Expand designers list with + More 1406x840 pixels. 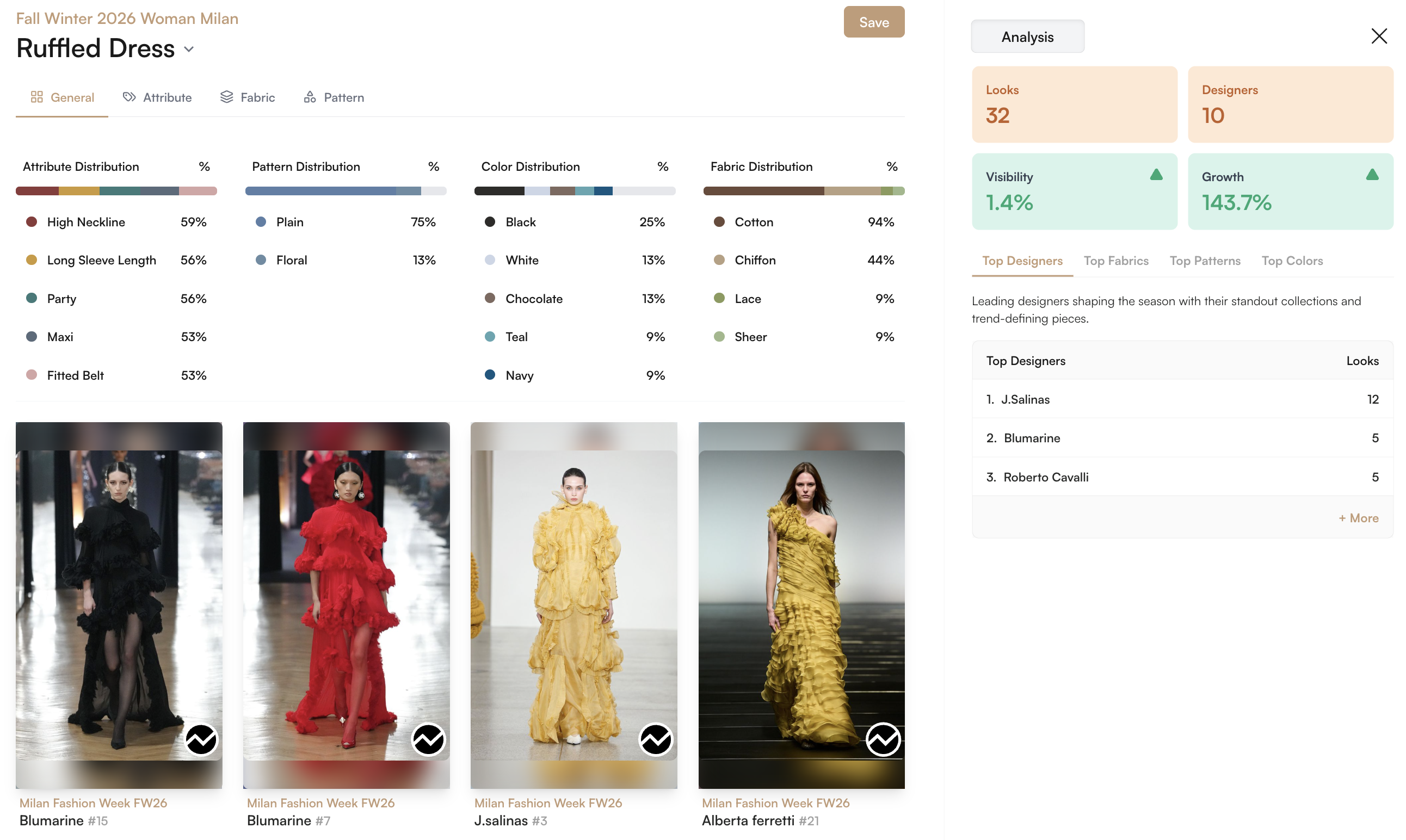coord(1358,518)
